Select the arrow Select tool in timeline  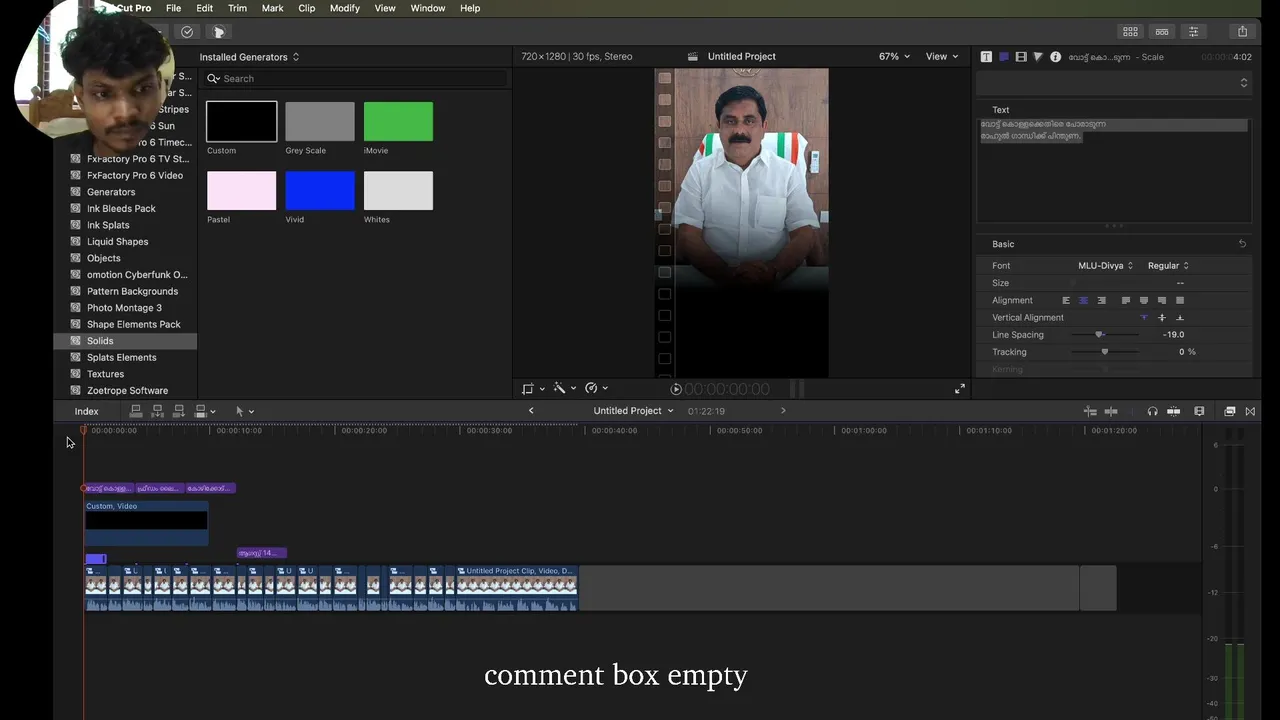tap(240, 411)
